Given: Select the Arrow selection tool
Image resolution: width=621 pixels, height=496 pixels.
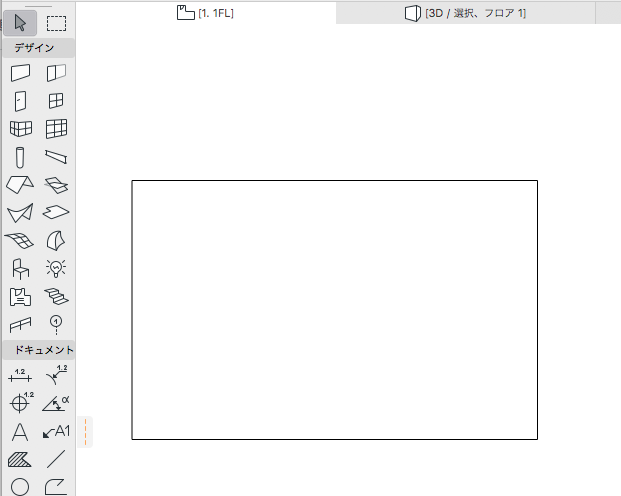Looking at the screenshot, I should coord(20,23).
